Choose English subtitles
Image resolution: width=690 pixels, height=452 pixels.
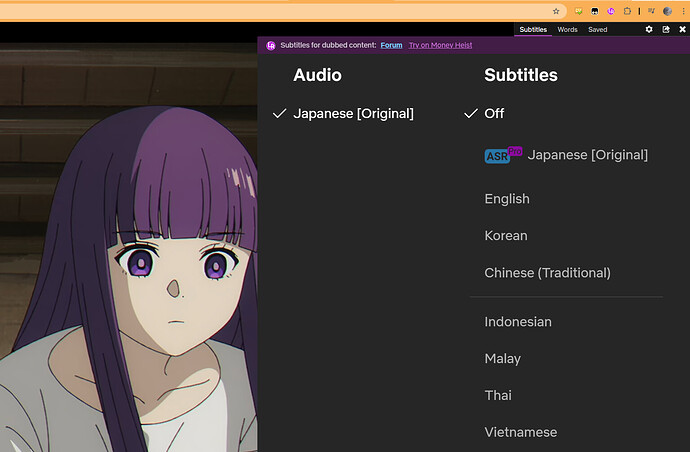(507, 199)
